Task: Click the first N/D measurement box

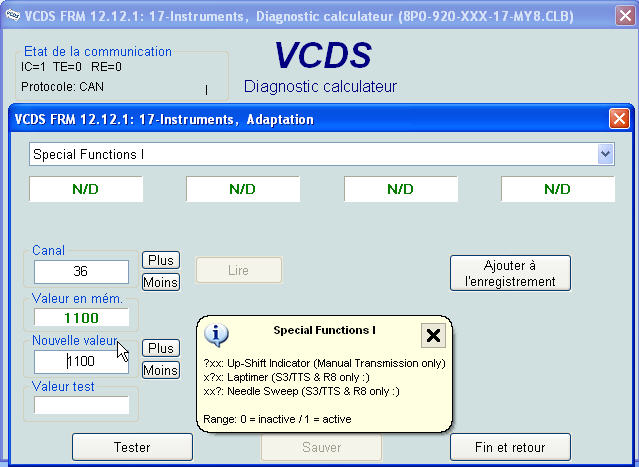Action: coord(86,189)
